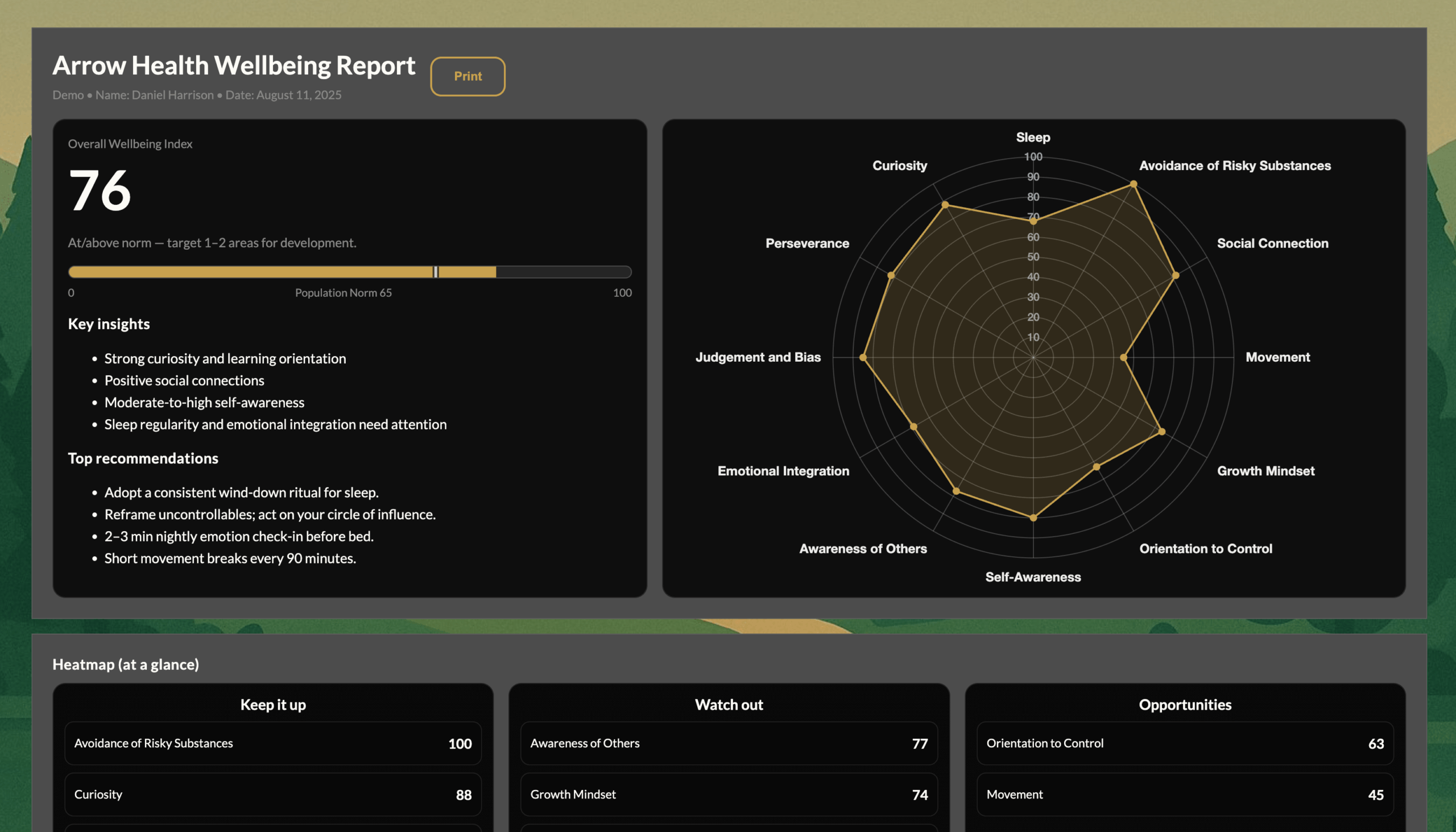Click the Growth Mindset radar vertex

pos(1161,431)
